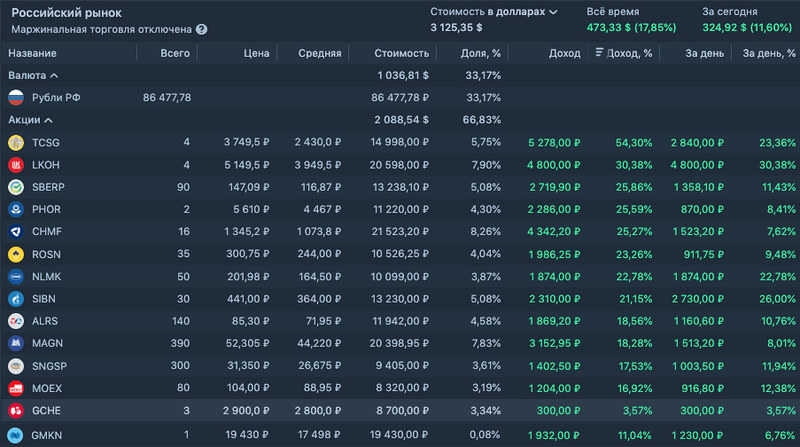Select the PHOR ticker name
Viewport: 800px width, 447px height.
pos(46,209)
